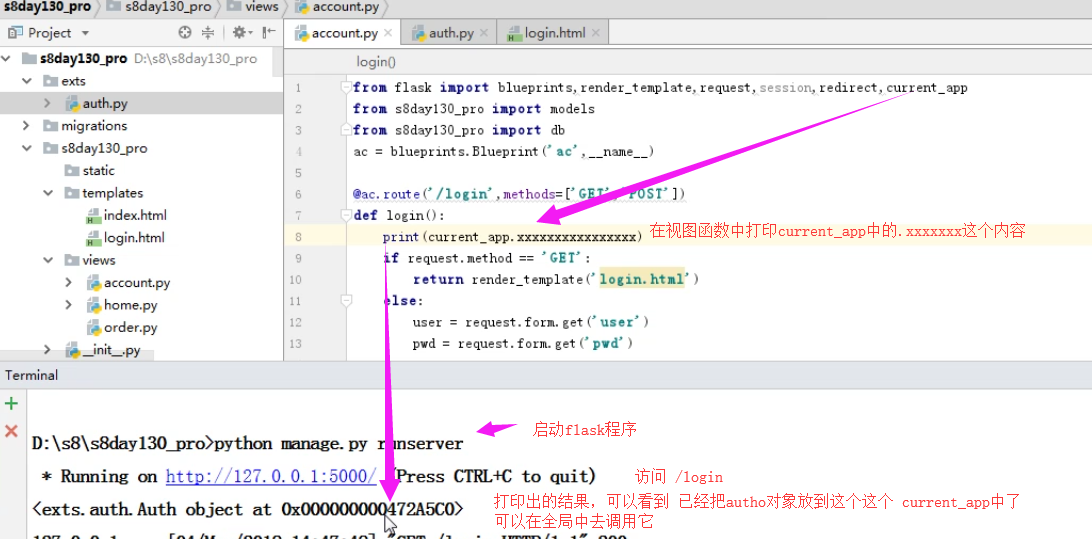Hide the Project tool window

click(x=269, y=32)
